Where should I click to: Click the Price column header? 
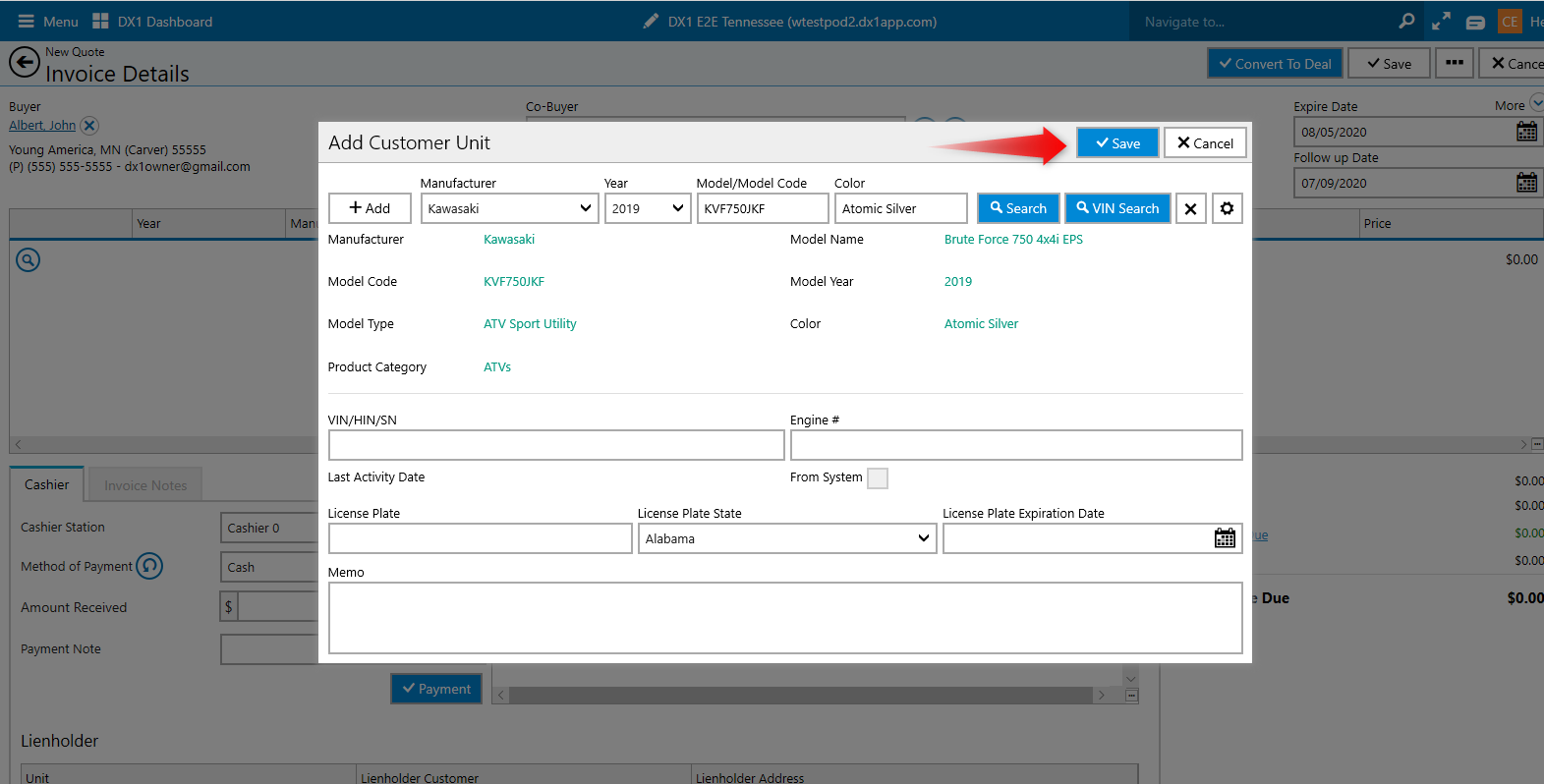(1451, 224)
